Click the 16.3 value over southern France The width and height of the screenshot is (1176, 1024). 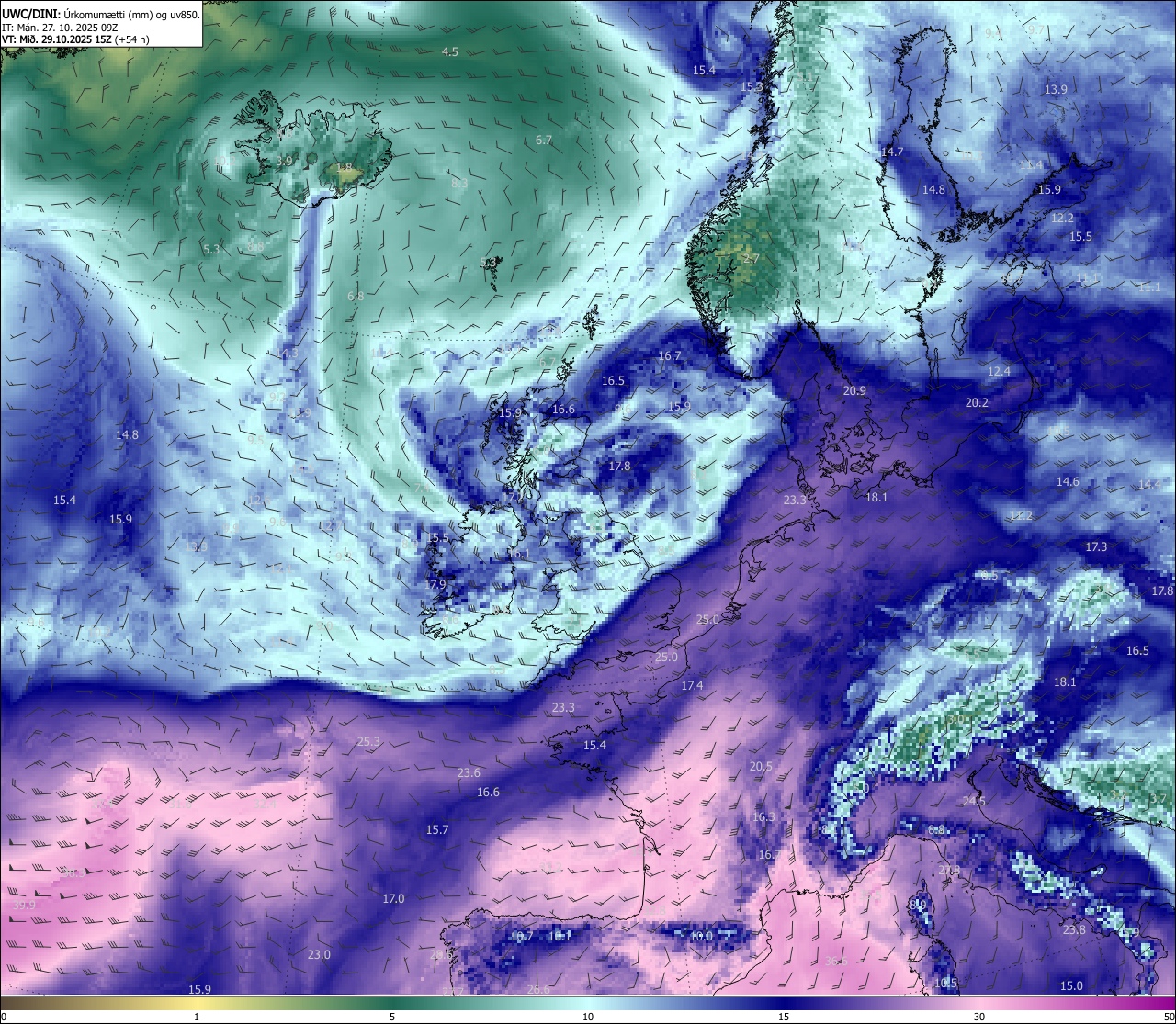(763, 817)
